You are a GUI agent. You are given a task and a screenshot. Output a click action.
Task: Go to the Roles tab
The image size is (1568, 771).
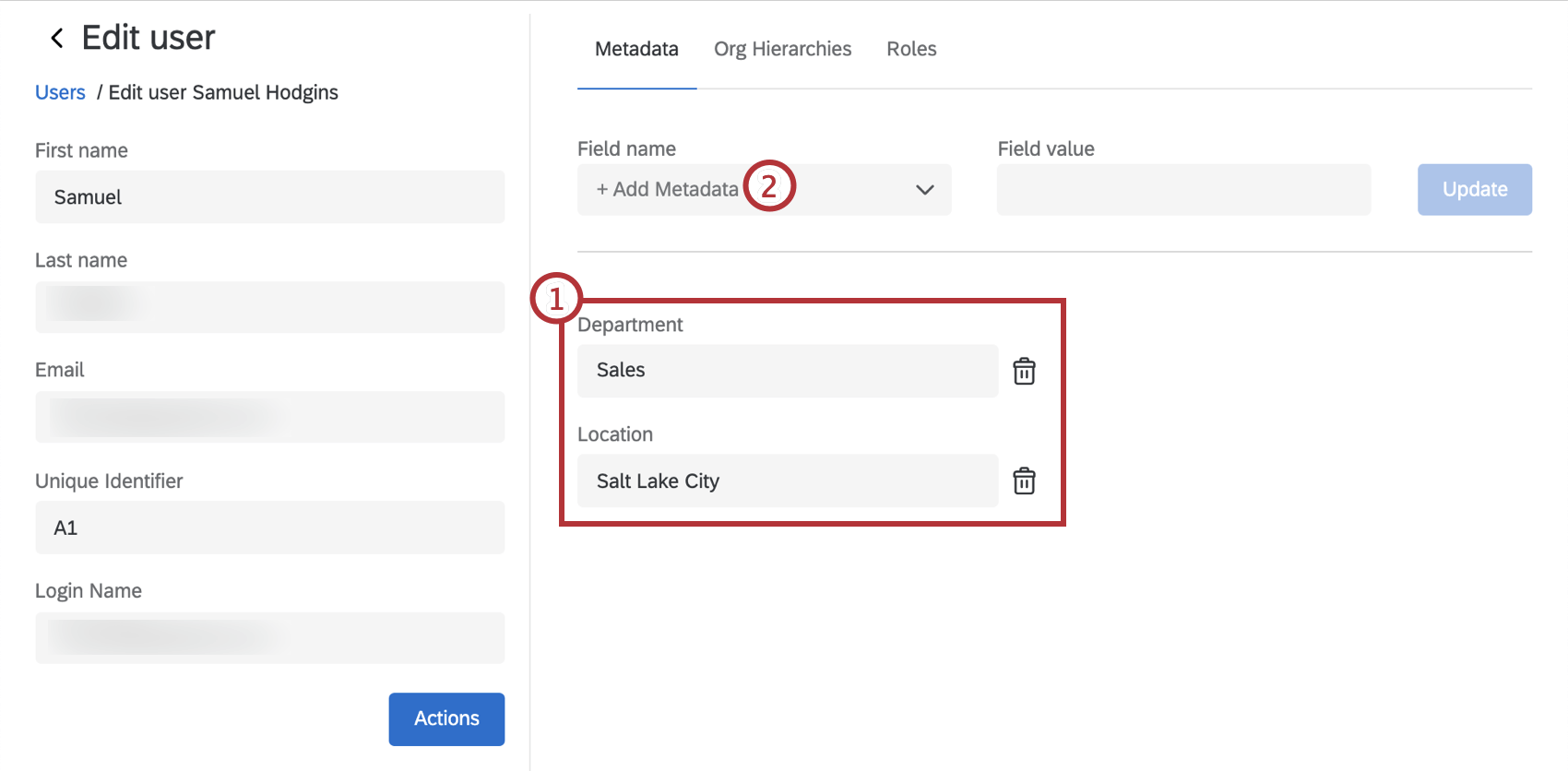point(911,49)
